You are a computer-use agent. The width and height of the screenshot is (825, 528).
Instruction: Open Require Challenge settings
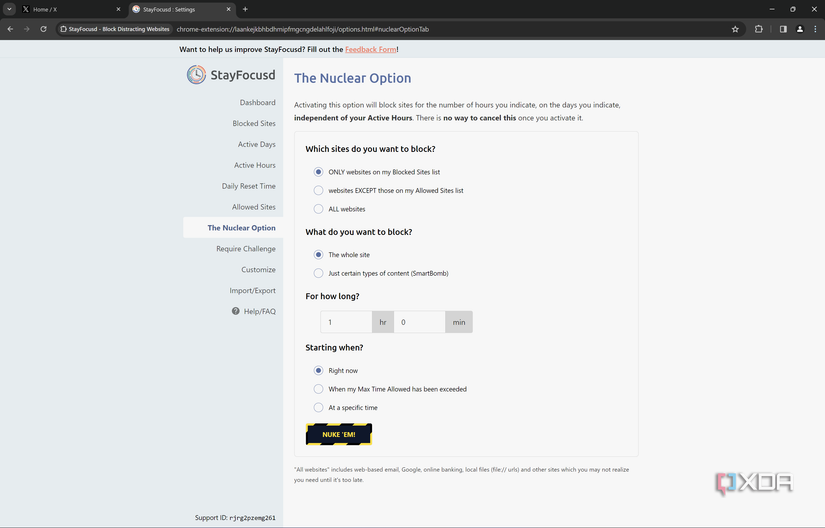246,249
